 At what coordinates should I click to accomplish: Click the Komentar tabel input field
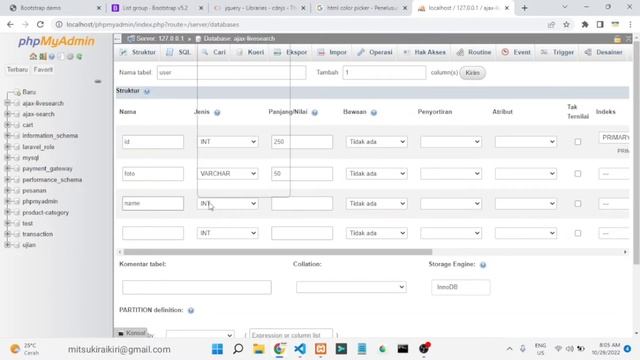pos(197,287)
